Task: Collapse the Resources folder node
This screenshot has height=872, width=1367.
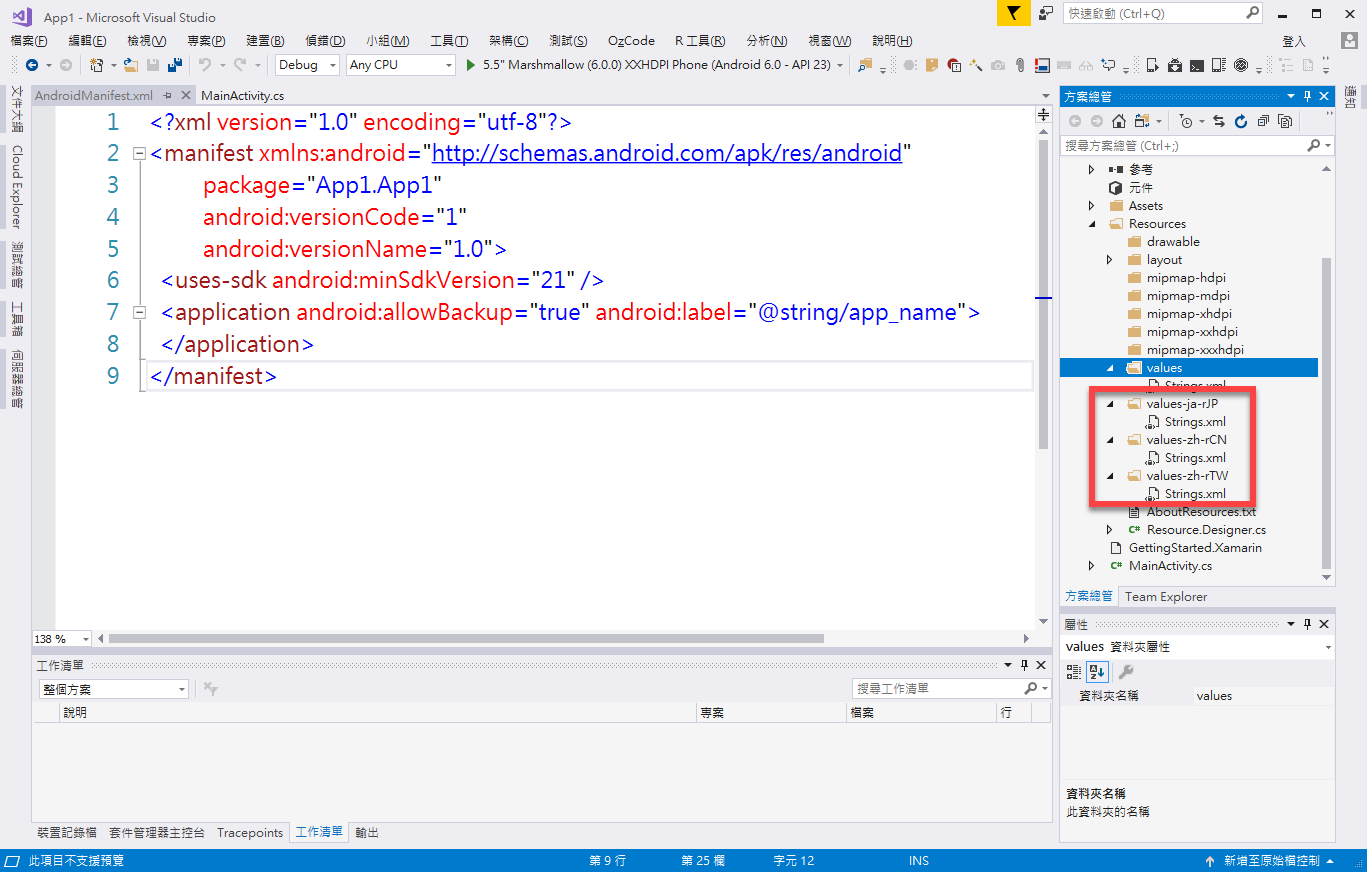Action: click(1092, 224)
